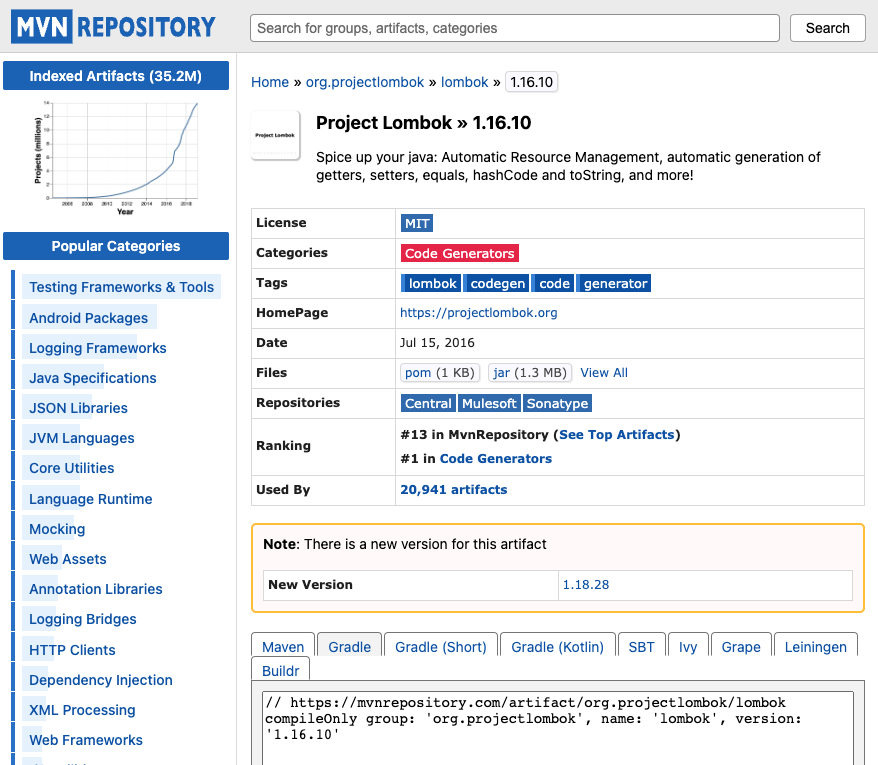Select the lombok tag
Screen dimensions: 878x765
pyautogui.click(x=431, y=283)
